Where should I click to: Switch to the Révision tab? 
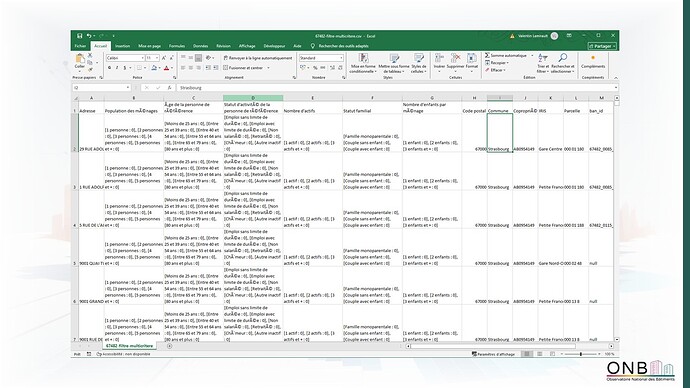(x=223, y=46)
